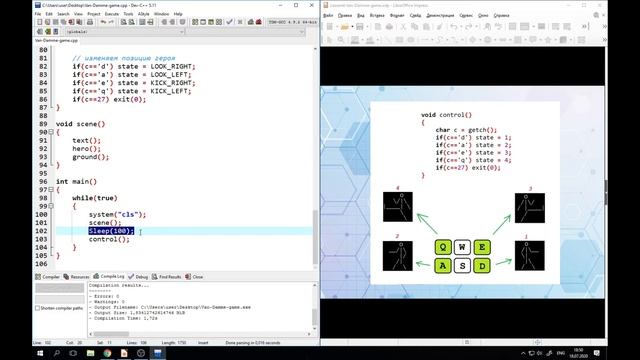
Task: Open the File menu in Dev-C++
Action: [x=38, y=14]
